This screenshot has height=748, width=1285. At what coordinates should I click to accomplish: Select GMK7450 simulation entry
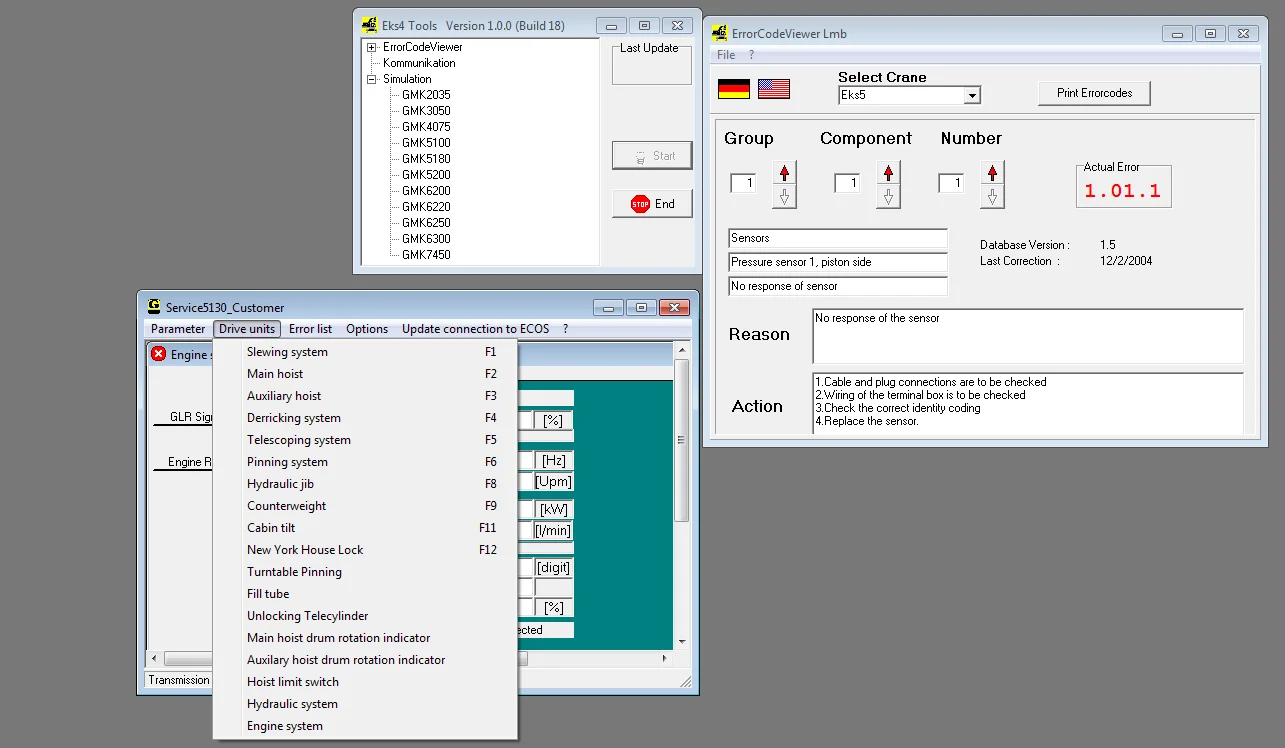pos(426,255)
